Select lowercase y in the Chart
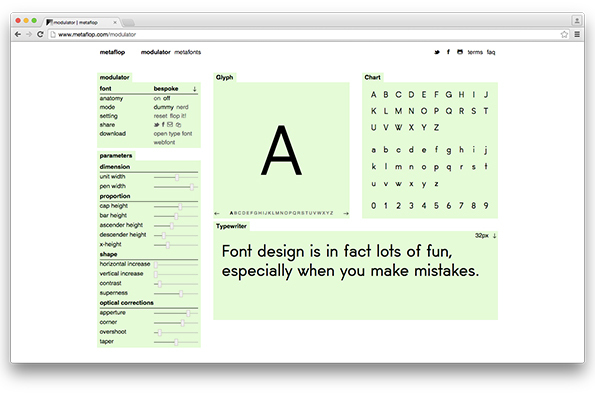The image size is (595, 395). 423,184
